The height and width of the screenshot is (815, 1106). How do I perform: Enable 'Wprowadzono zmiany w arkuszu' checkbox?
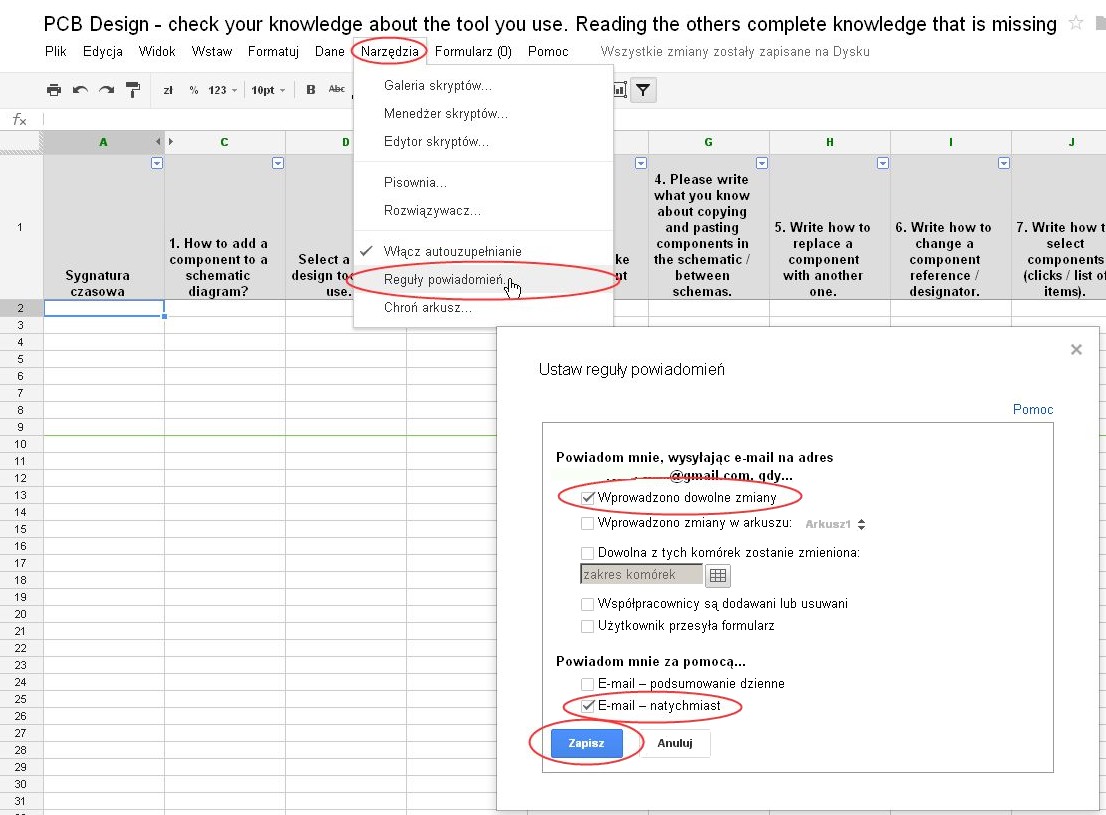587,524
